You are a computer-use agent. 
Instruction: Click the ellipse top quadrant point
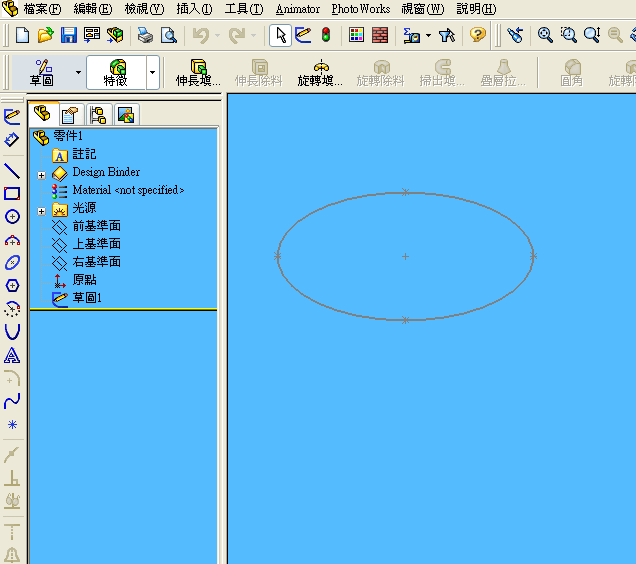(405, 192)
